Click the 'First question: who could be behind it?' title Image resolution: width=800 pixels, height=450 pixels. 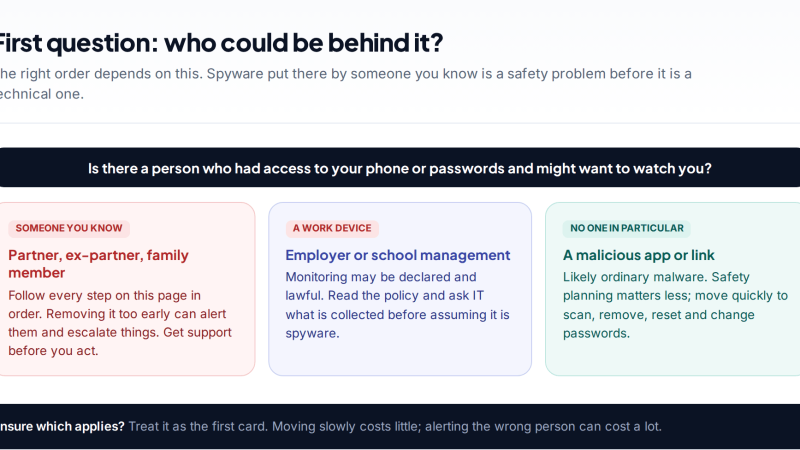coord(219,43)
